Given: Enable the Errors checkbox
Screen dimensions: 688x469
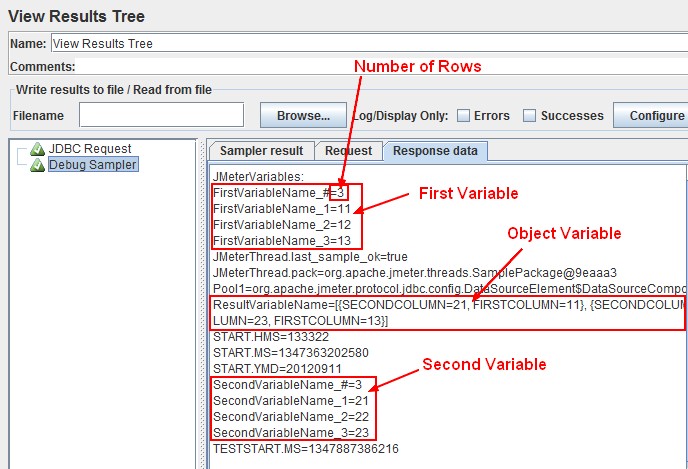Looking at the screenshot, I should pos(464,116).
